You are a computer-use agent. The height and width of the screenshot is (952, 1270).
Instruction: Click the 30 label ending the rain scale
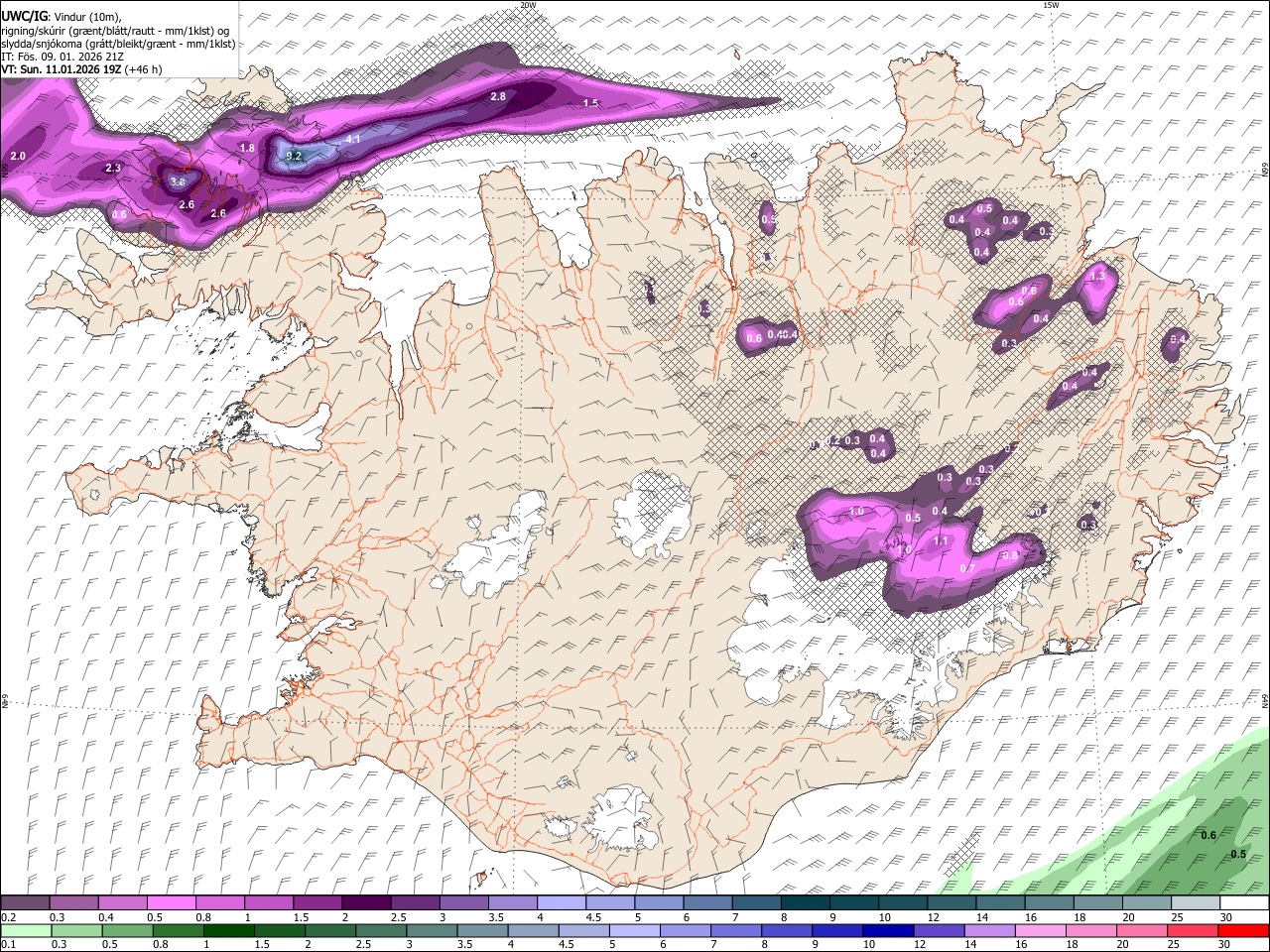tap(1225, 945)
